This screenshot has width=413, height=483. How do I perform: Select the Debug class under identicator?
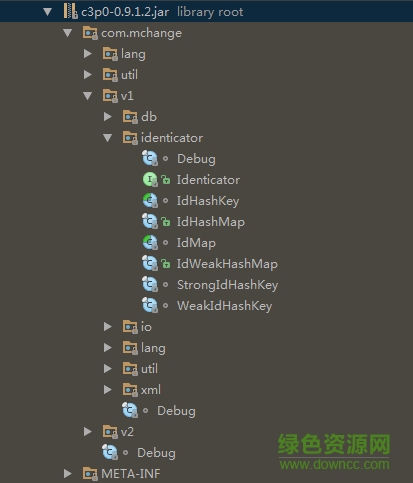196,159
